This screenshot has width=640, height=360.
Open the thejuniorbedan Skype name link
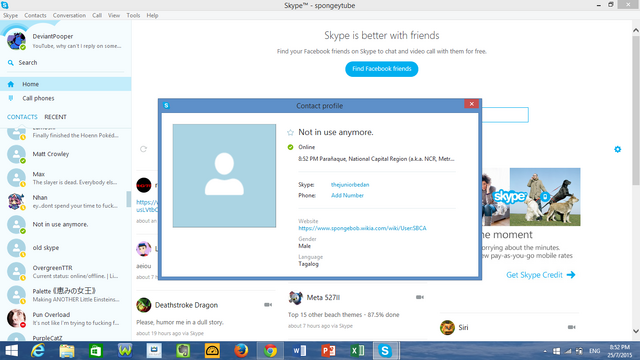pos(350,184)
